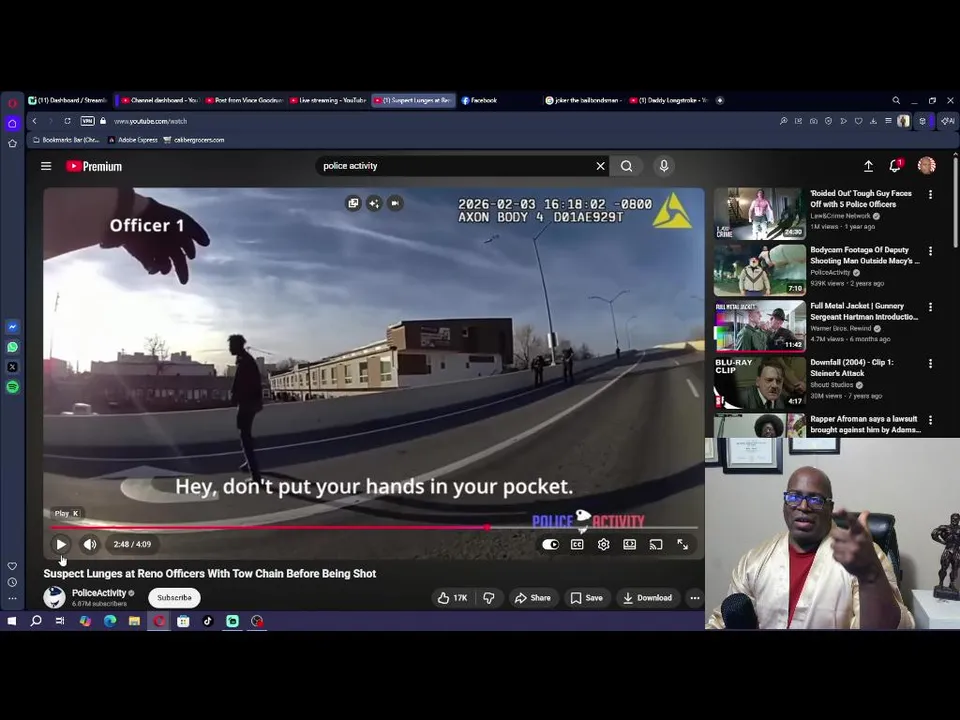The width and height of the screenshot is (960, 720).
Task: Open File Explorer from the taskbar
Action: coord(134,621)
